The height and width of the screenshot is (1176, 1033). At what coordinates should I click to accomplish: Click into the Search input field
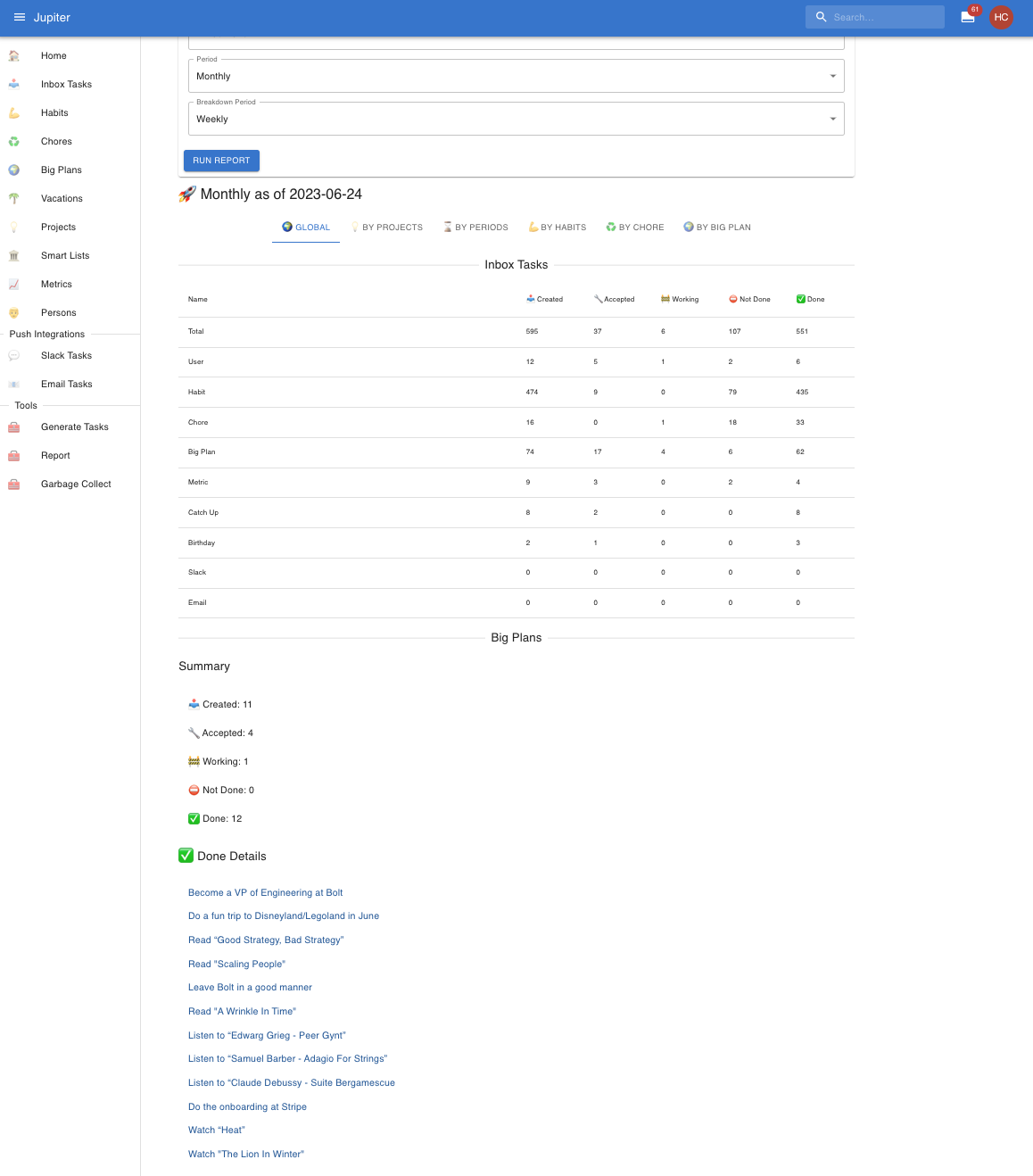click(x=883, y=17)
